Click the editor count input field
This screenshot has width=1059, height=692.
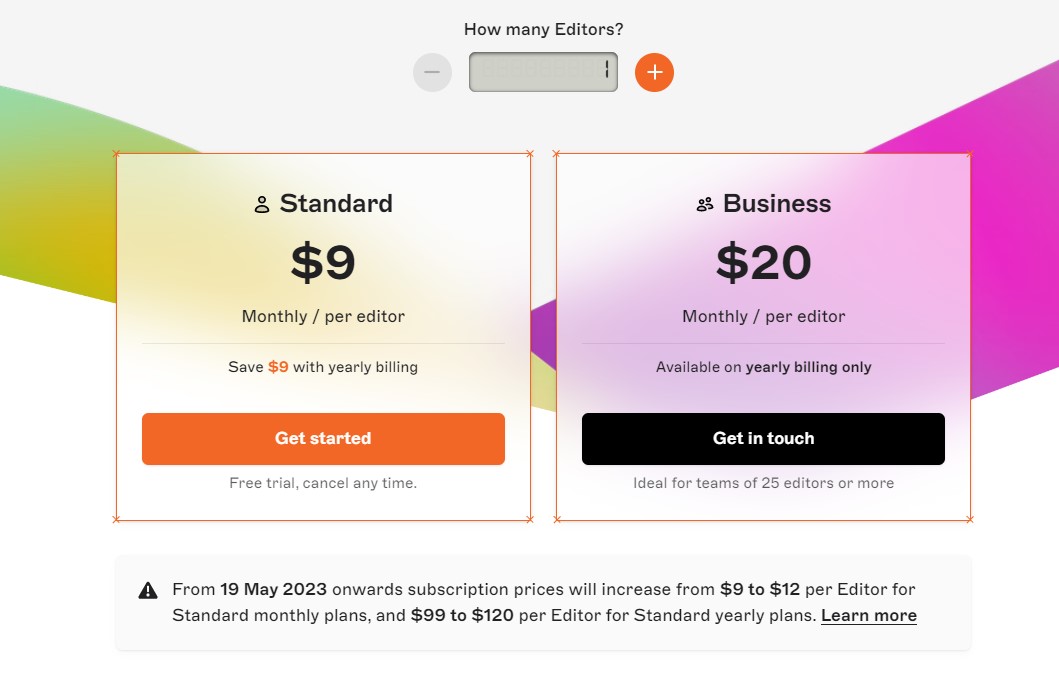543,72
